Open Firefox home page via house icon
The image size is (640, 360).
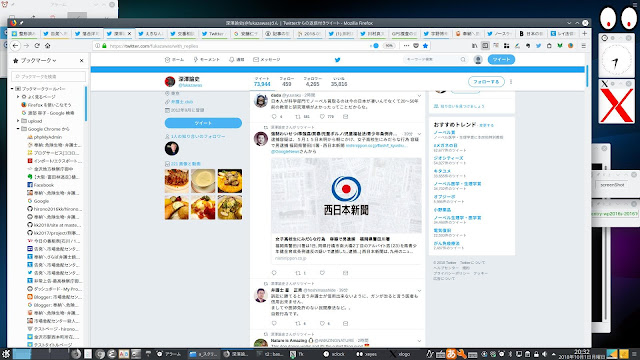48,46
